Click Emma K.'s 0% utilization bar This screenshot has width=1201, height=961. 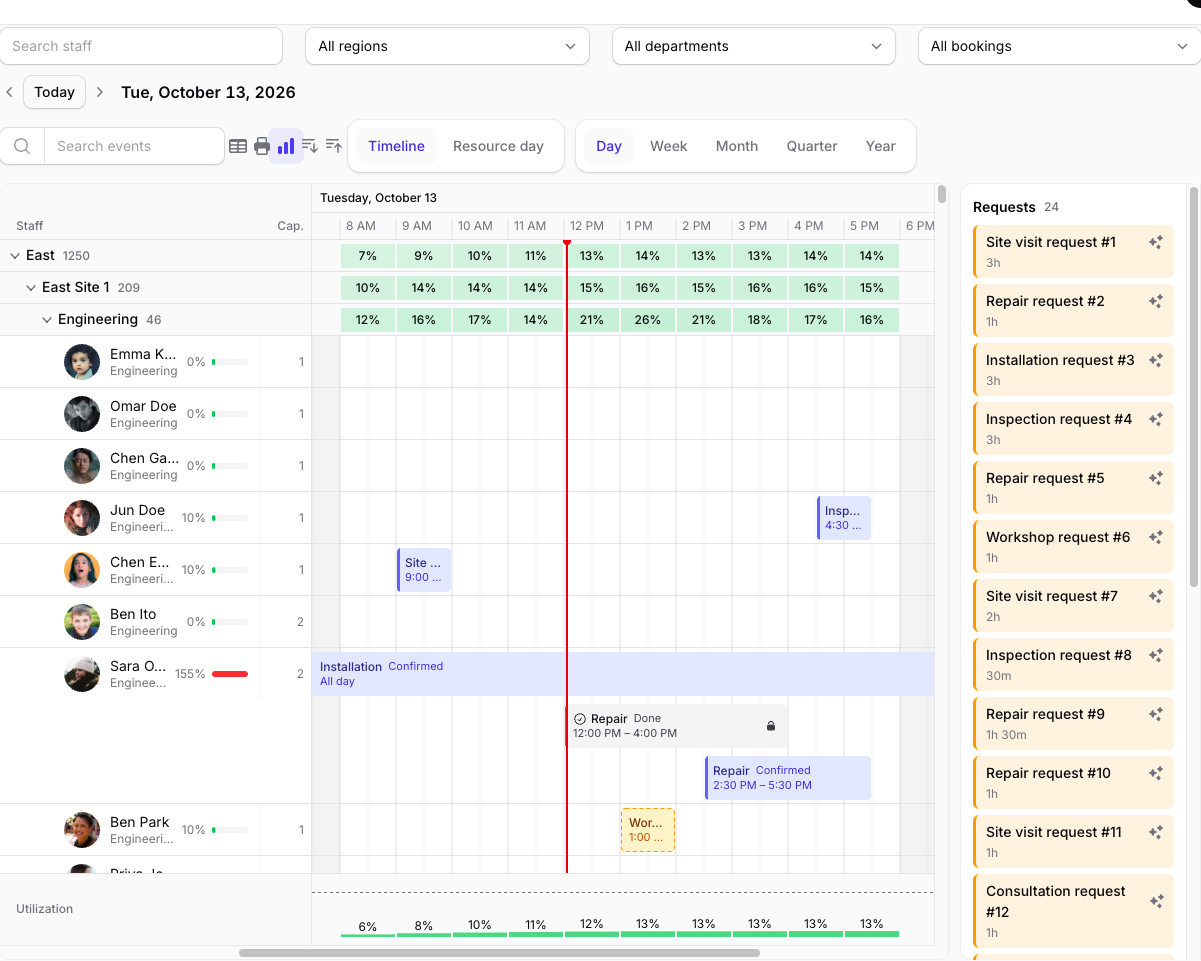[x=230, y=362]
